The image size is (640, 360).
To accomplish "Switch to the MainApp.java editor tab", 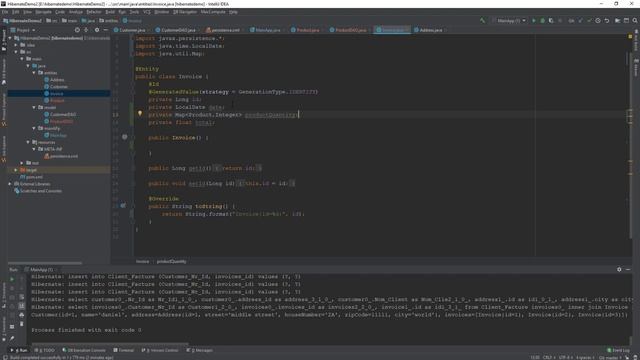I will [266, 30].
